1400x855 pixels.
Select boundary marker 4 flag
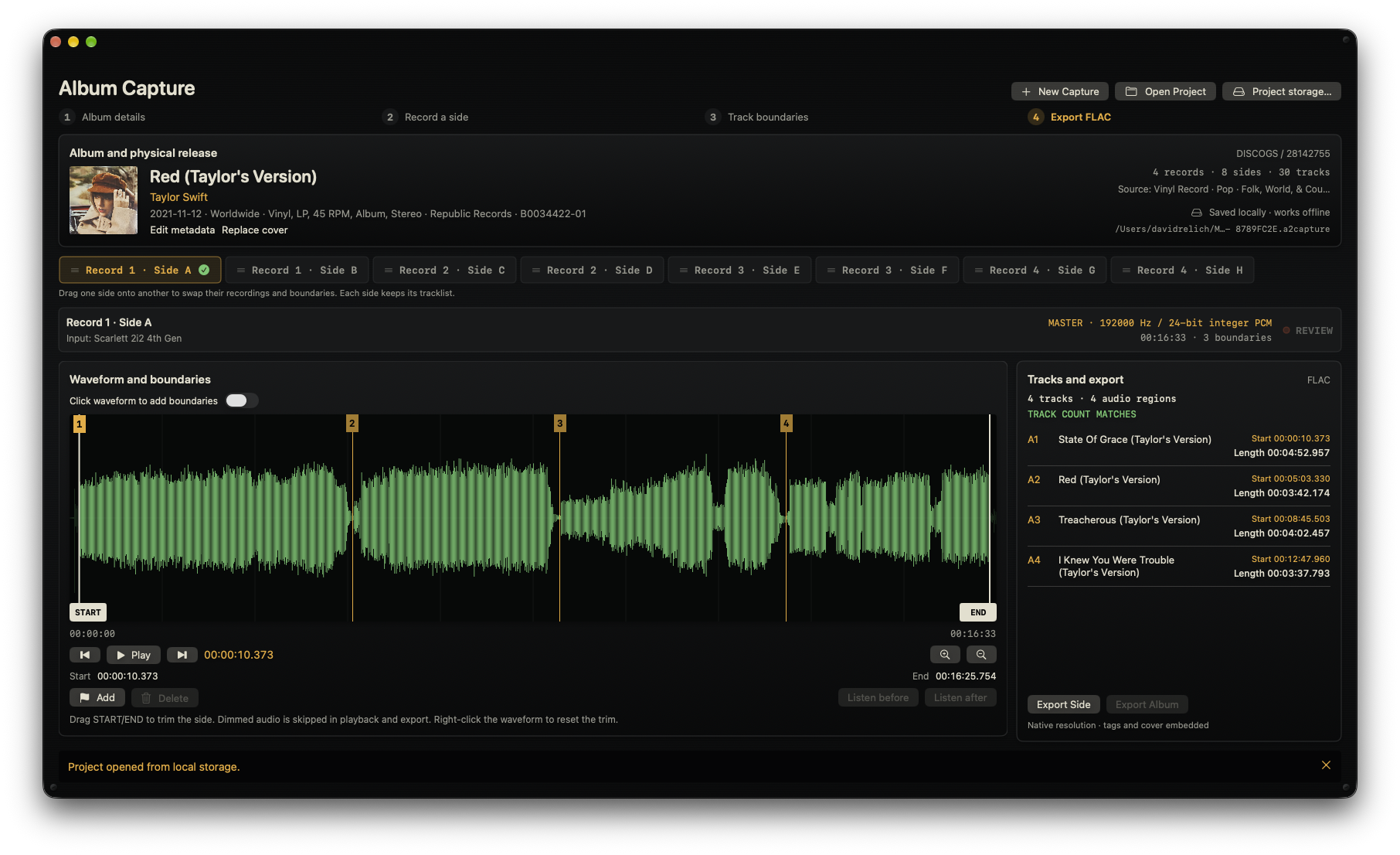pos(787,423)
